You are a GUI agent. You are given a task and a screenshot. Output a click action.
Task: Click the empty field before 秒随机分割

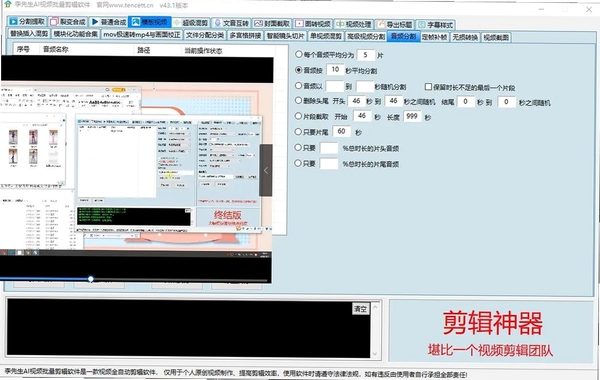[365, 86]
